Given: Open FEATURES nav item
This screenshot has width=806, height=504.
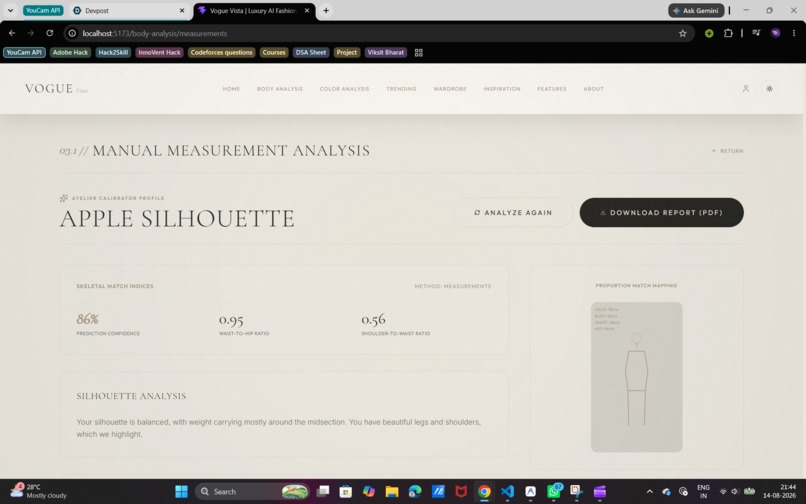Looking at the screenshot, I should point(552,89).
